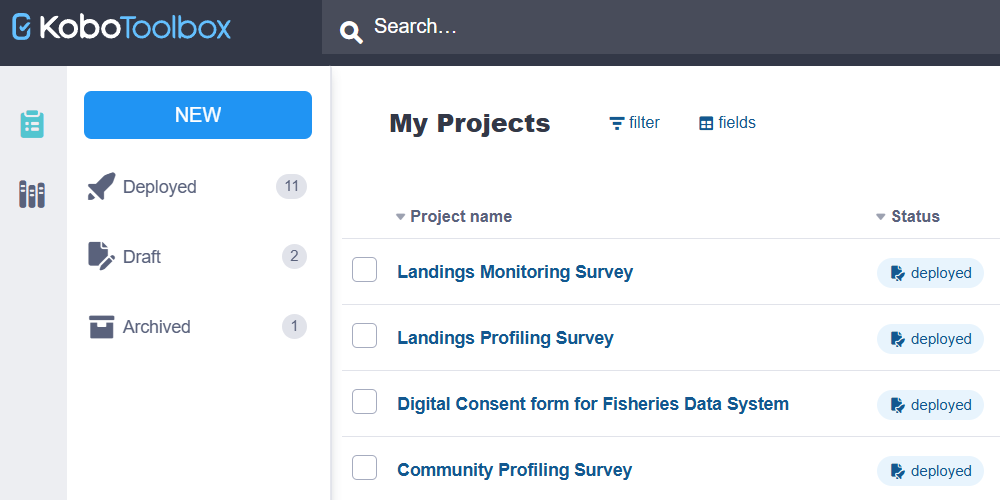Click deployed badge for Landings Monitoring Survey

pyautogui.click(x=930, y=273)
